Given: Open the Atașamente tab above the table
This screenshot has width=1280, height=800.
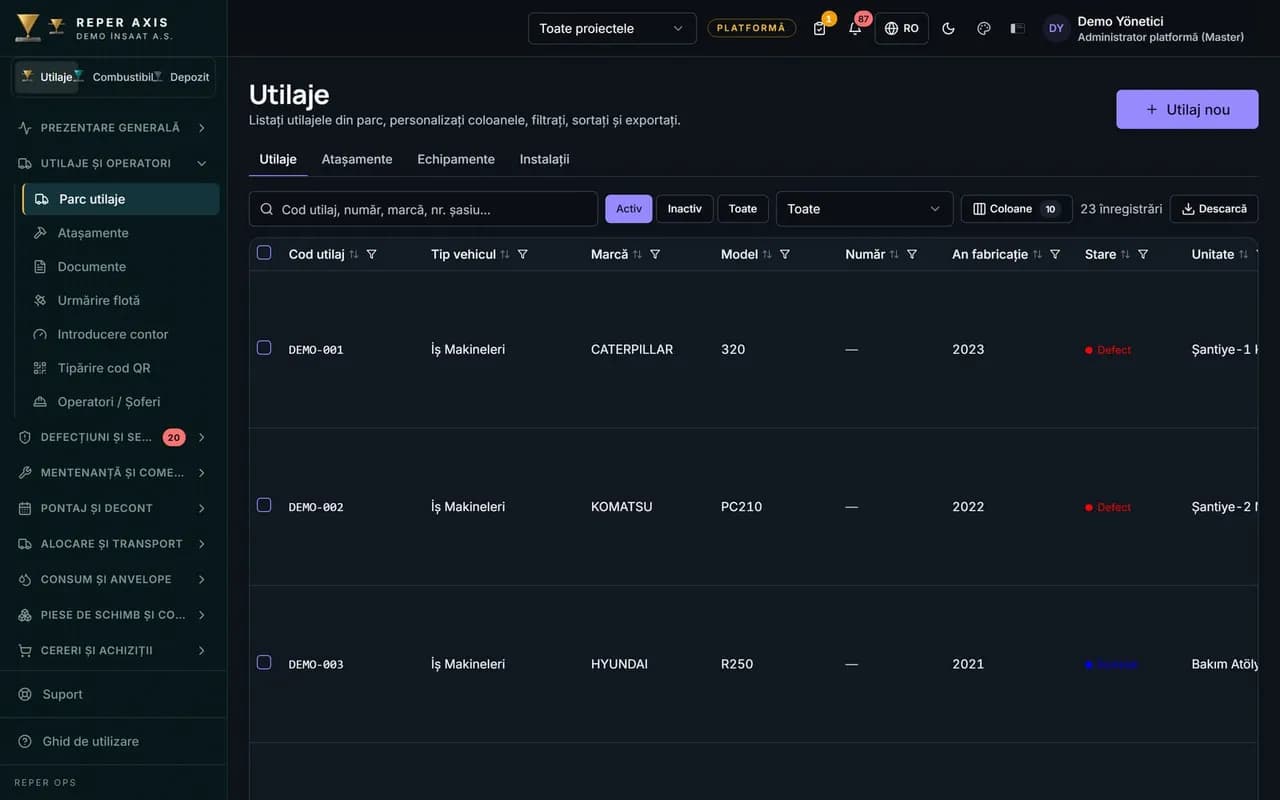Looking at the screenshot, I should click(x=357, y=159).
